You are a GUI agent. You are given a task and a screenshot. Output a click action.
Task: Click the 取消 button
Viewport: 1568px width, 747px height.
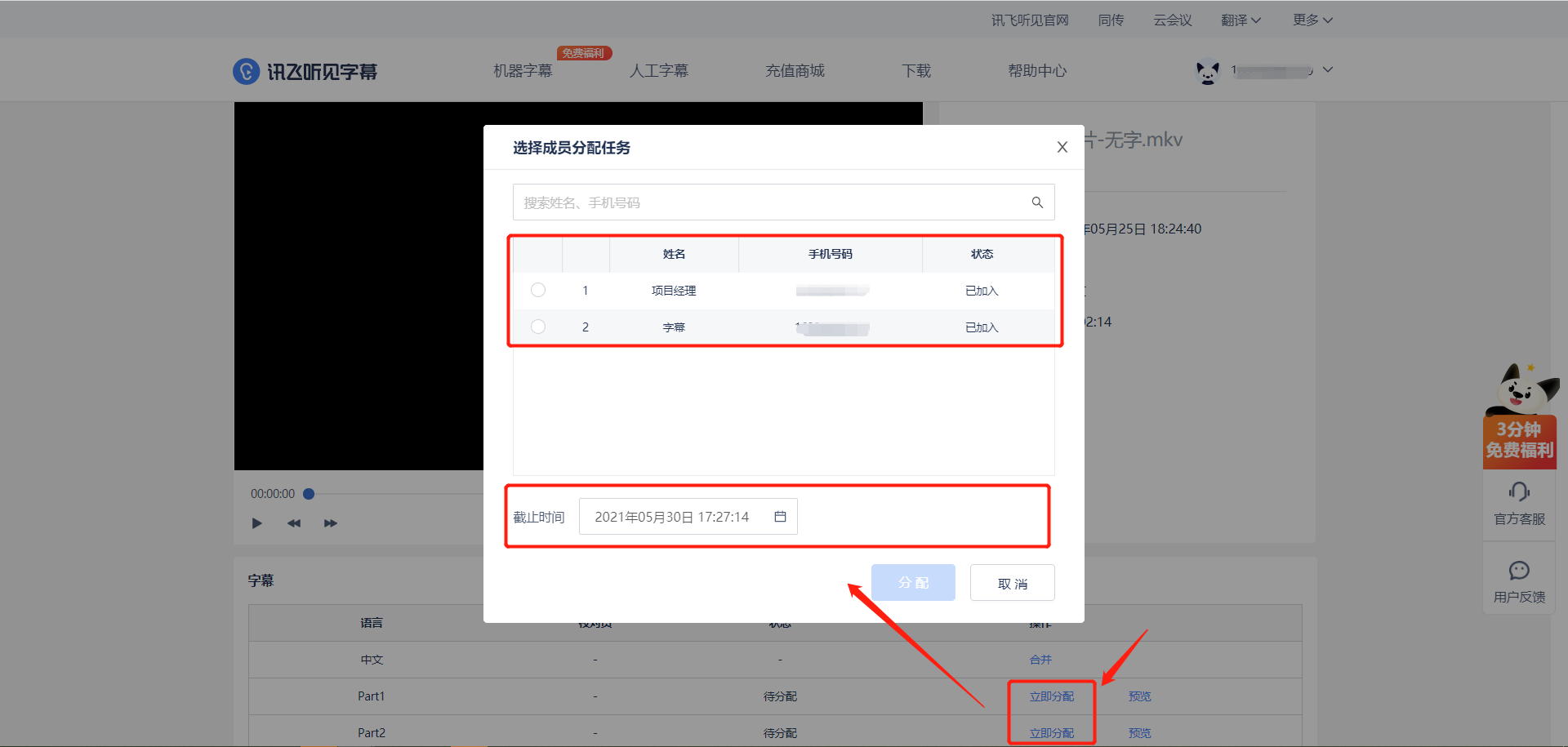click(1012, 583)
